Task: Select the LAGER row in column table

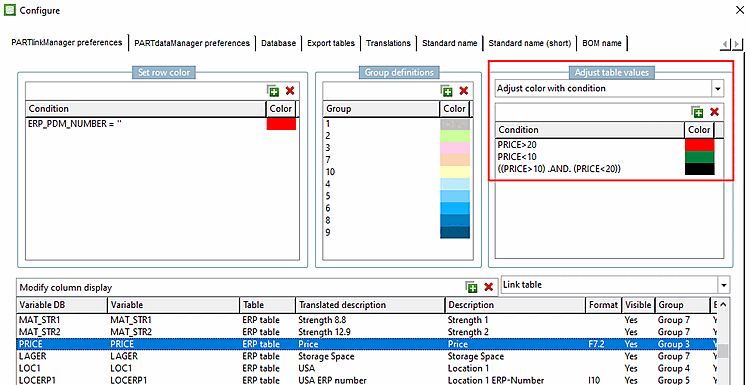Action: point(367,356)
